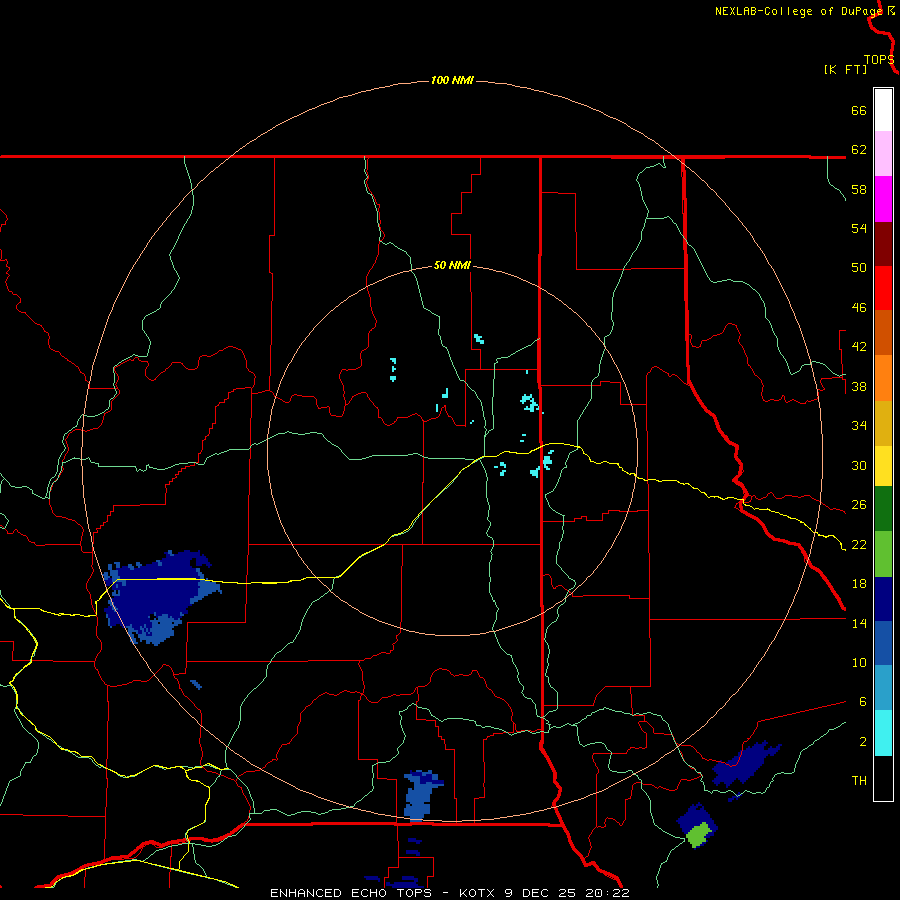Viewport: 900px width, 900px height.
Task: Click the gold legend color block
Action: 883,424
